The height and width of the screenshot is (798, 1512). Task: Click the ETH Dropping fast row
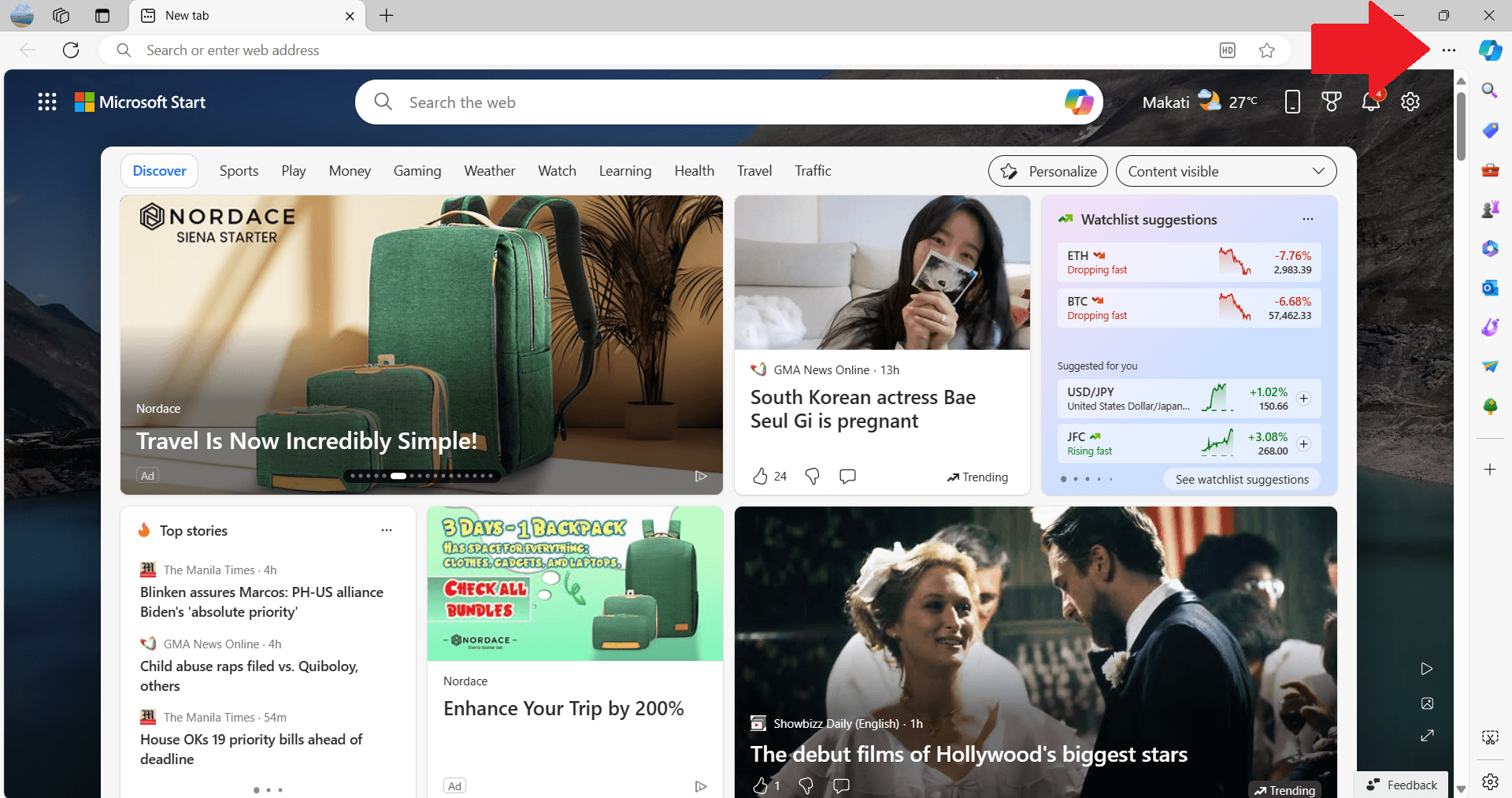(x=1189, y=262)
